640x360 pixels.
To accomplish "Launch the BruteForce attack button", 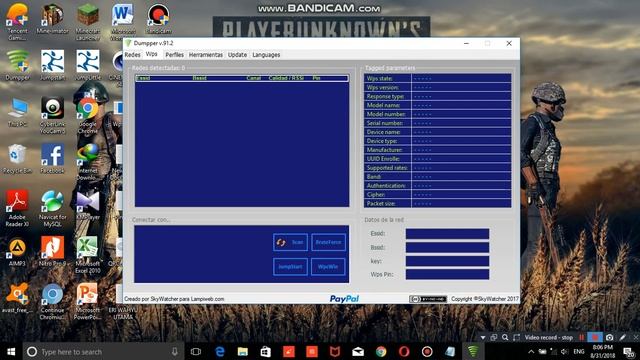I will click(328, 242).
